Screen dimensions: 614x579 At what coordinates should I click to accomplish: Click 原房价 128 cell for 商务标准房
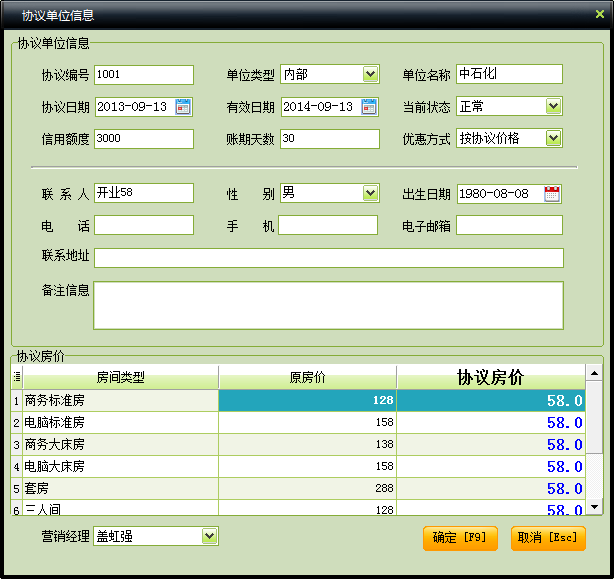(x=307, y=400)
